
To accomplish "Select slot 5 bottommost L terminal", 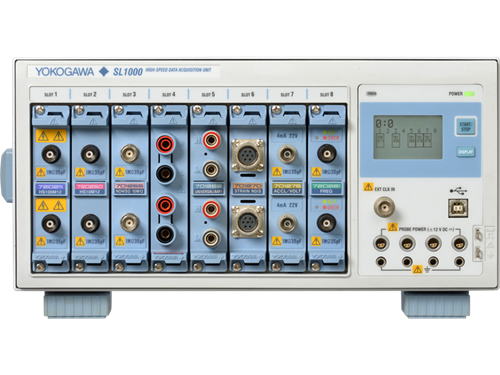I will tap(211, 238).
